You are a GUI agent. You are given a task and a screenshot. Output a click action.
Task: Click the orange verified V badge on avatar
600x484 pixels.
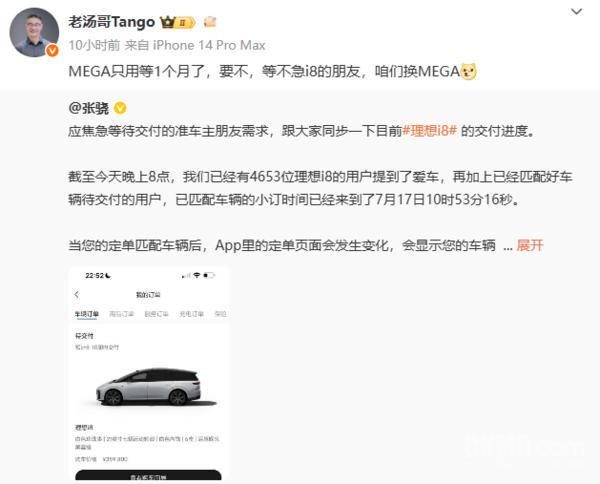pos(52,51)
